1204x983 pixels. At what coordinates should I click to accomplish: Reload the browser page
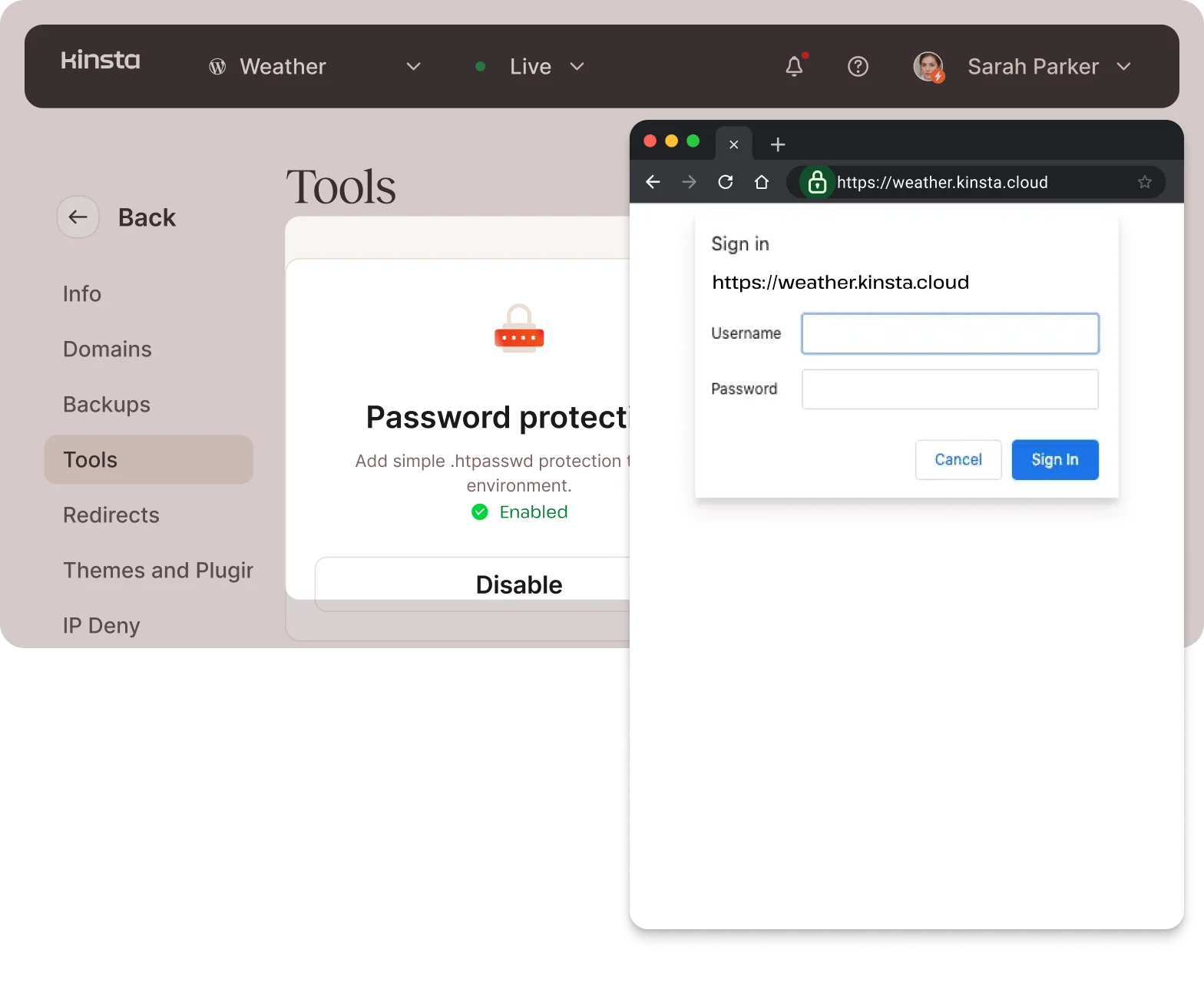point(725,182)
